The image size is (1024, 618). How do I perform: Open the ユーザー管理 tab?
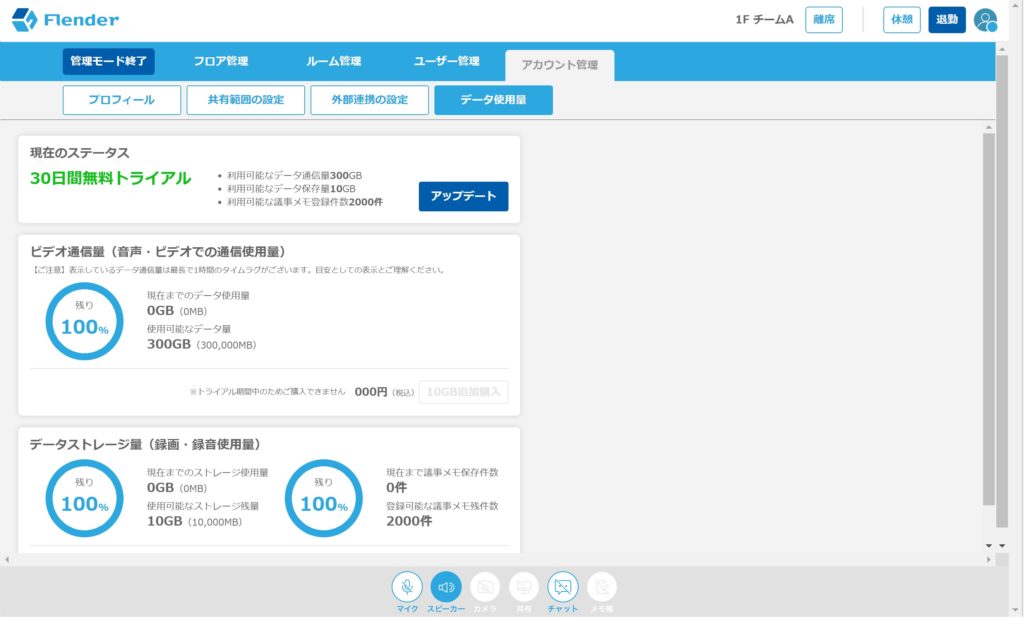click(x=447, y=62)
